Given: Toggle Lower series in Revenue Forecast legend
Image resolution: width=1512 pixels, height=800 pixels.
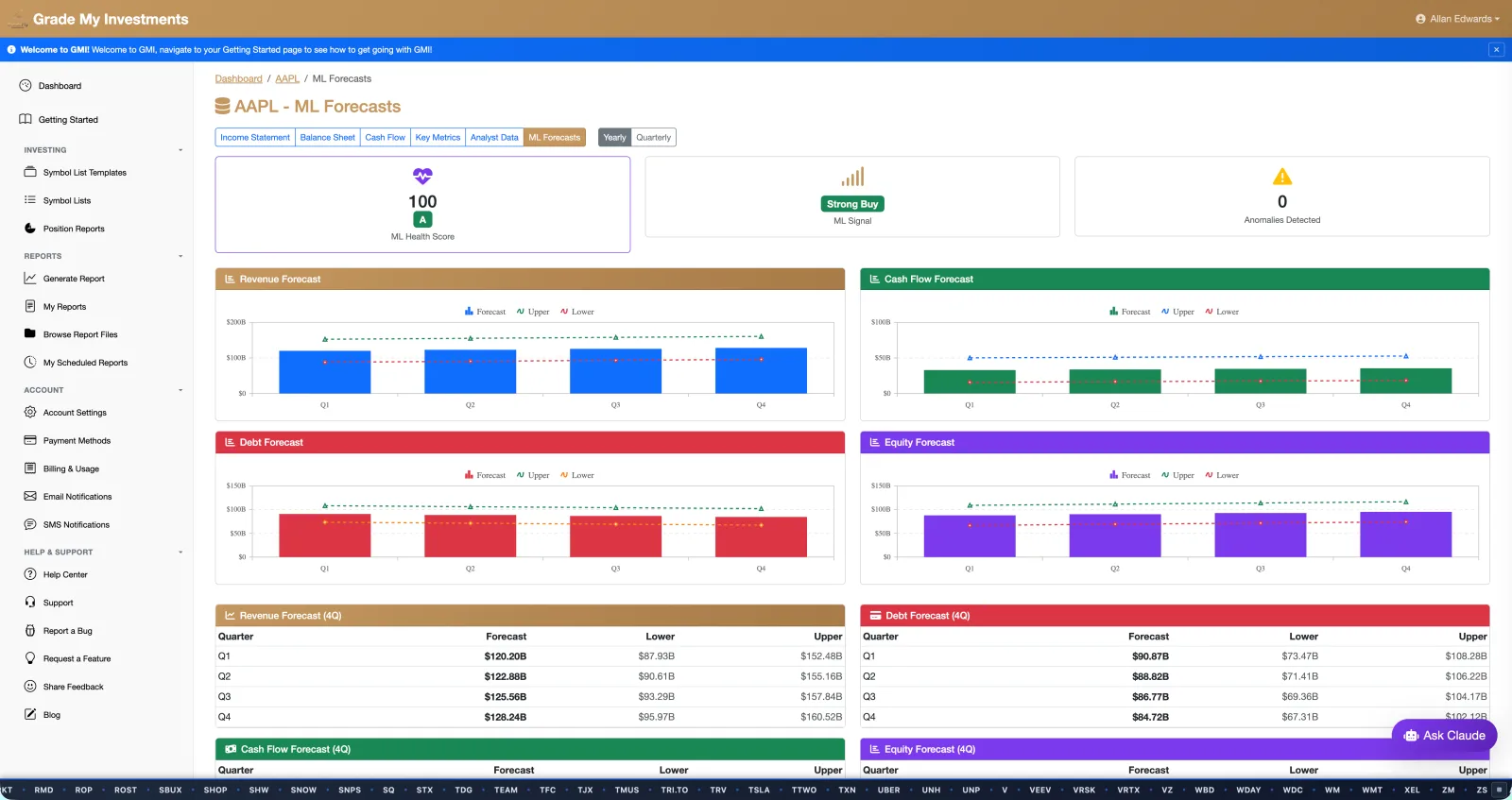Looking at the screenshot, I should pyautogui.click(x=577, y=312).
